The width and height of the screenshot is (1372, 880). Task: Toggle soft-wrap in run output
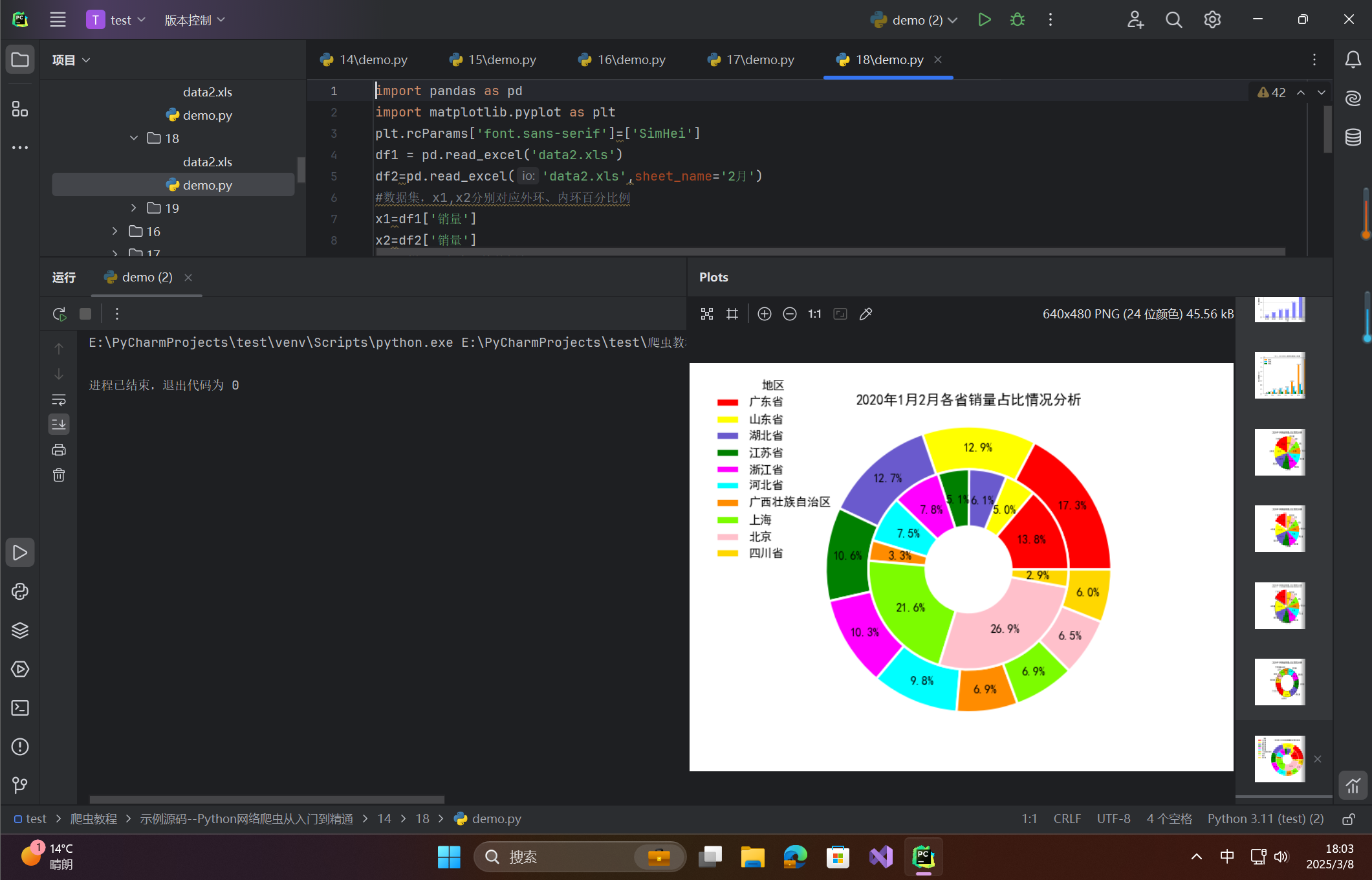(x=59, y=399)
